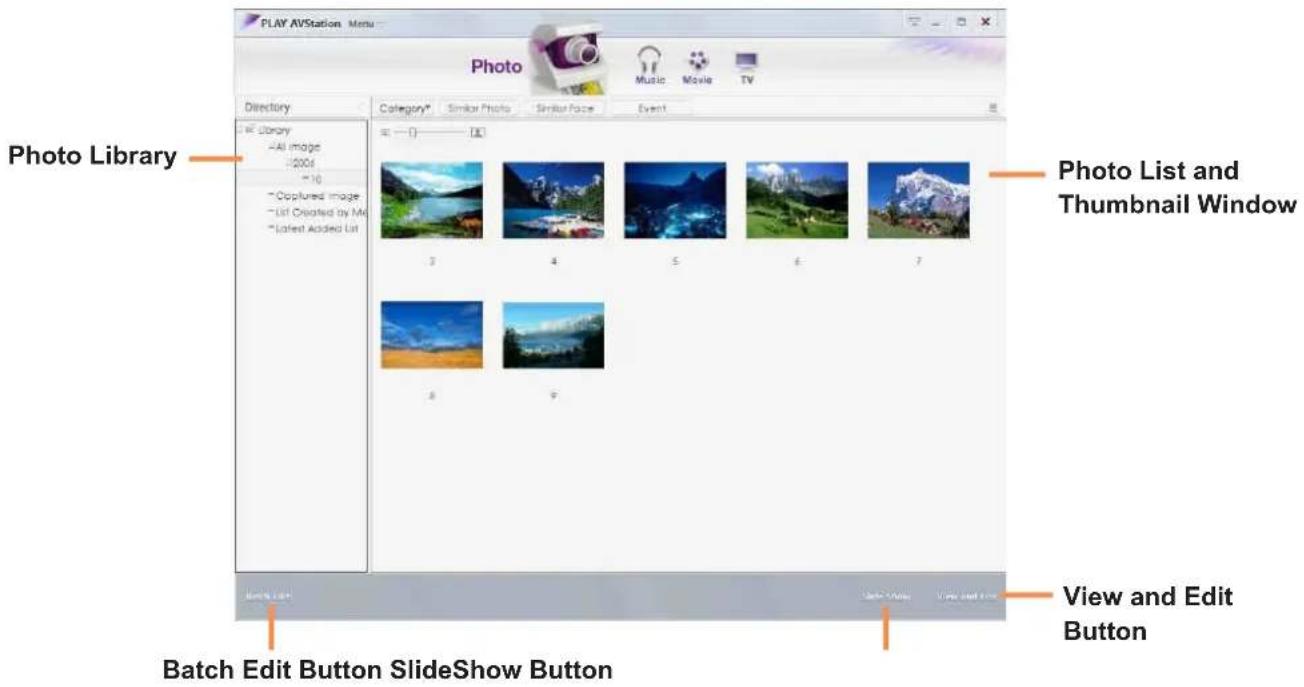Open the Similar Photo tab
1304x687 pixels.
tap(478, 107)
